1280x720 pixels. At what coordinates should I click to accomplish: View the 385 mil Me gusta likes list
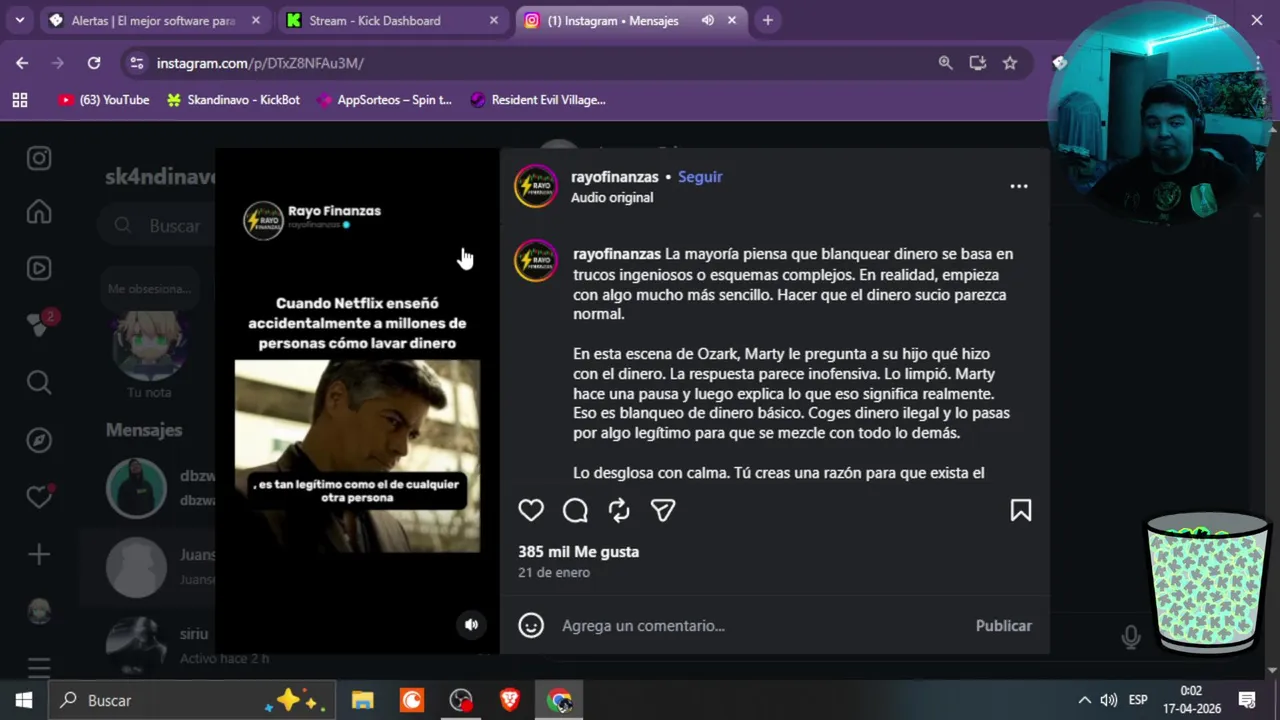[578, 552]
